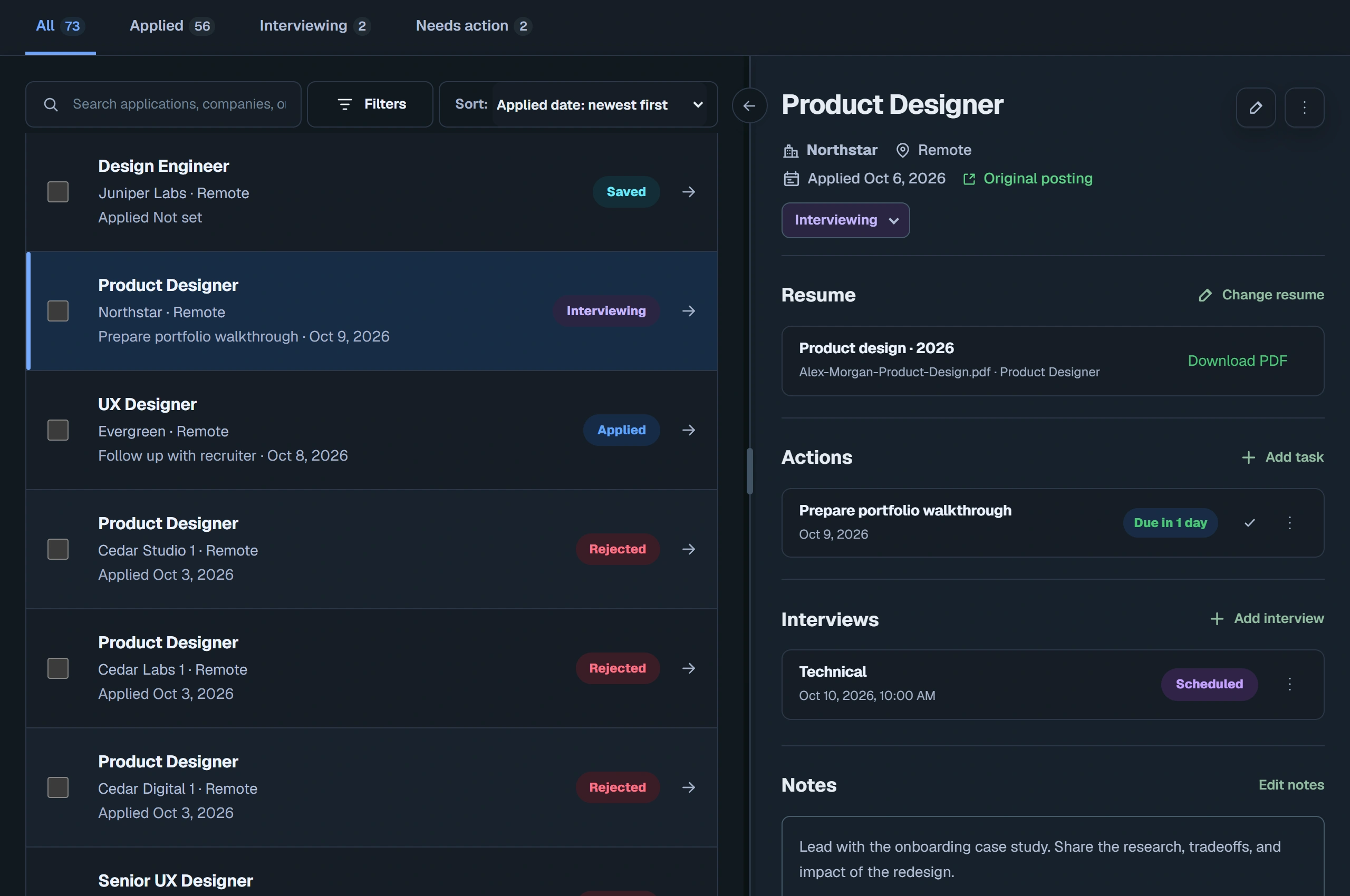This screenshot has width=1350, height=896.
Task: Open the Interviewing status dropdown
Action: (845, 220)
